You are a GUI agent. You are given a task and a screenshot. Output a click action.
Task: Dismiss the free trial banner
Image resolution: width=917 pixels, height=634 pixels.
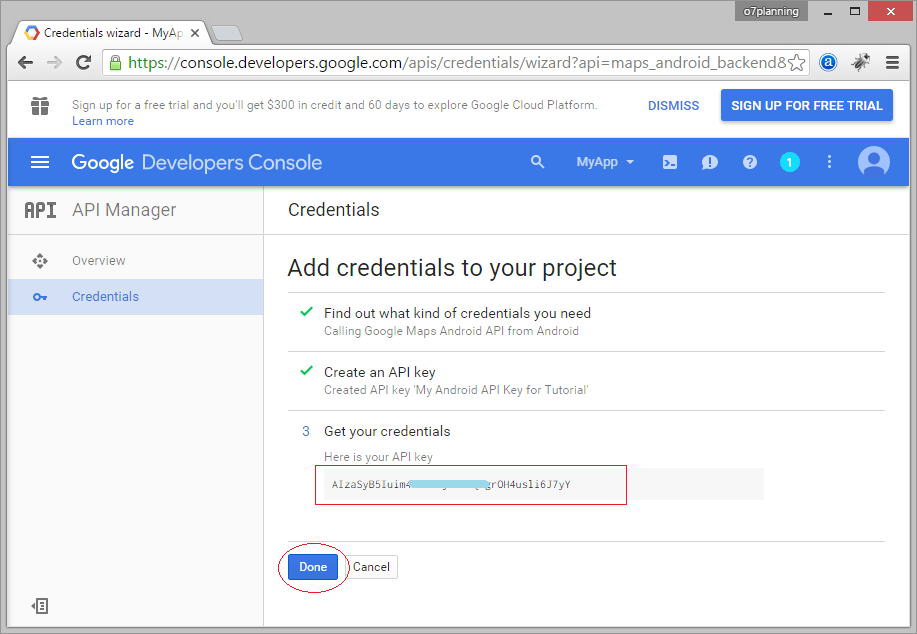(673, 105)
